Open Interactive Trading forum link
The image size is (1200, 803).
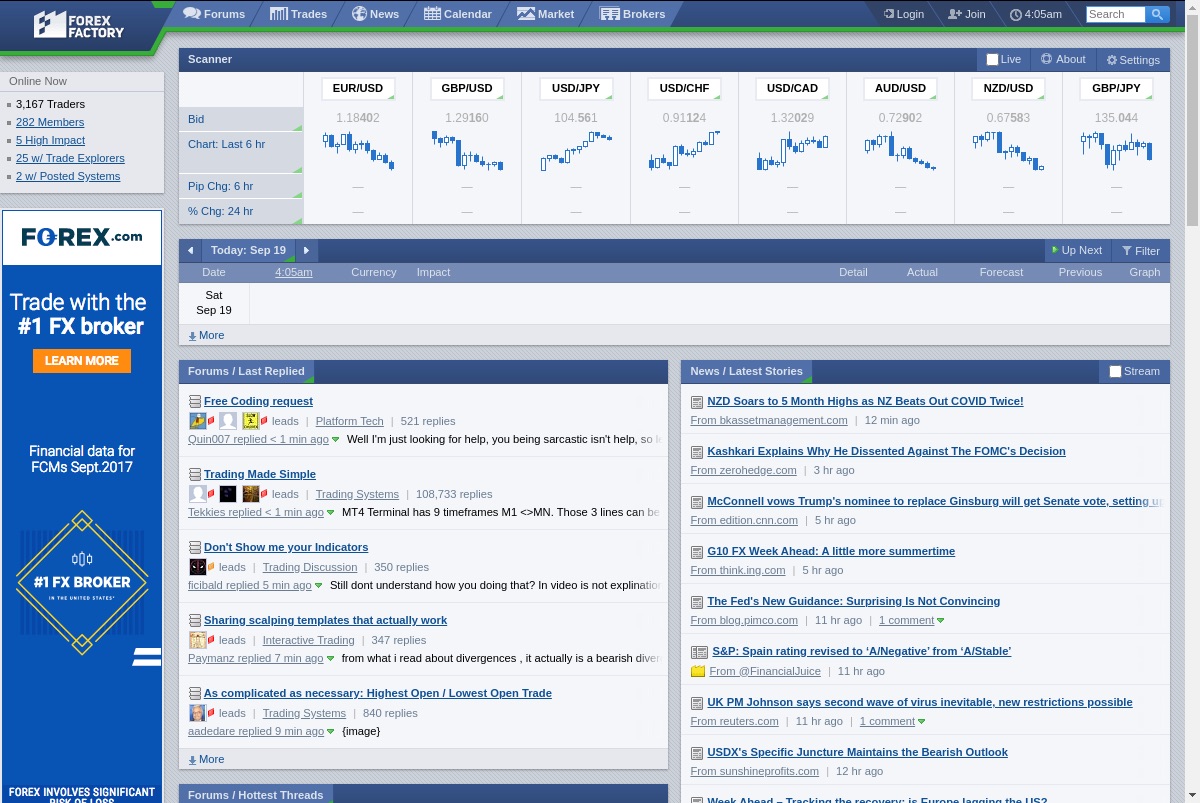coord(308,640)
